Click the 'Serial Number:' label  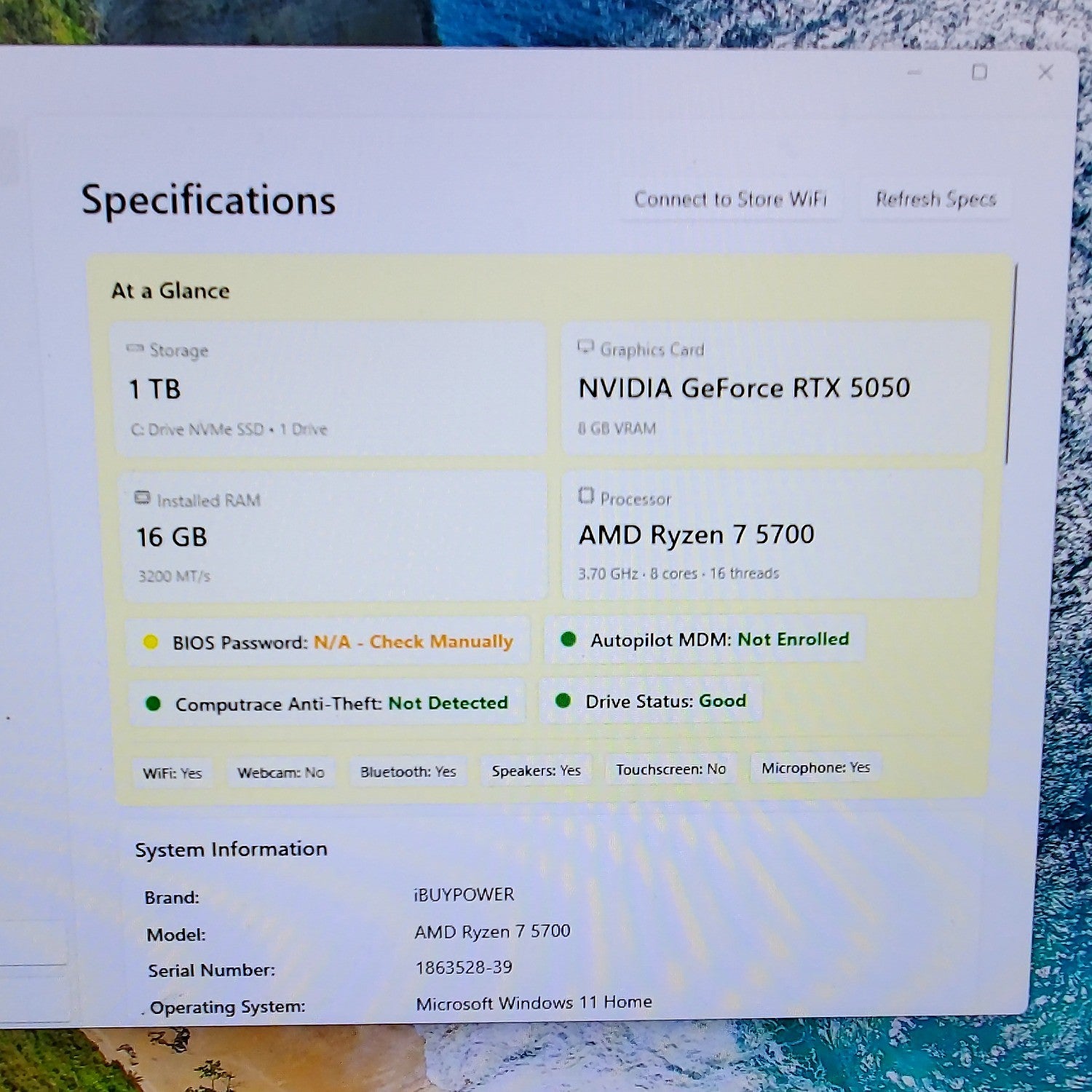212,970
